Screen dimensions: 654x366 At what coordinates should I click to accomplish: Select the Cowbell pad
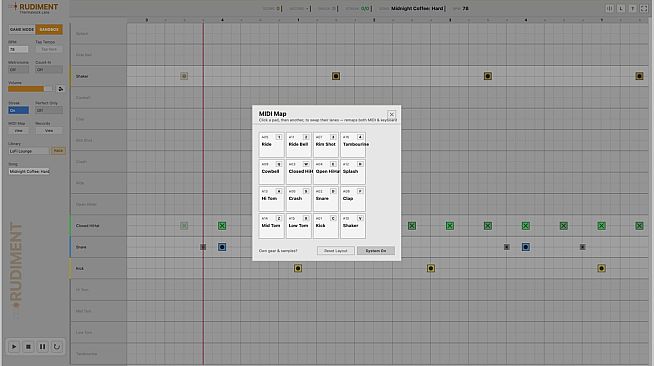coord(271,172)
